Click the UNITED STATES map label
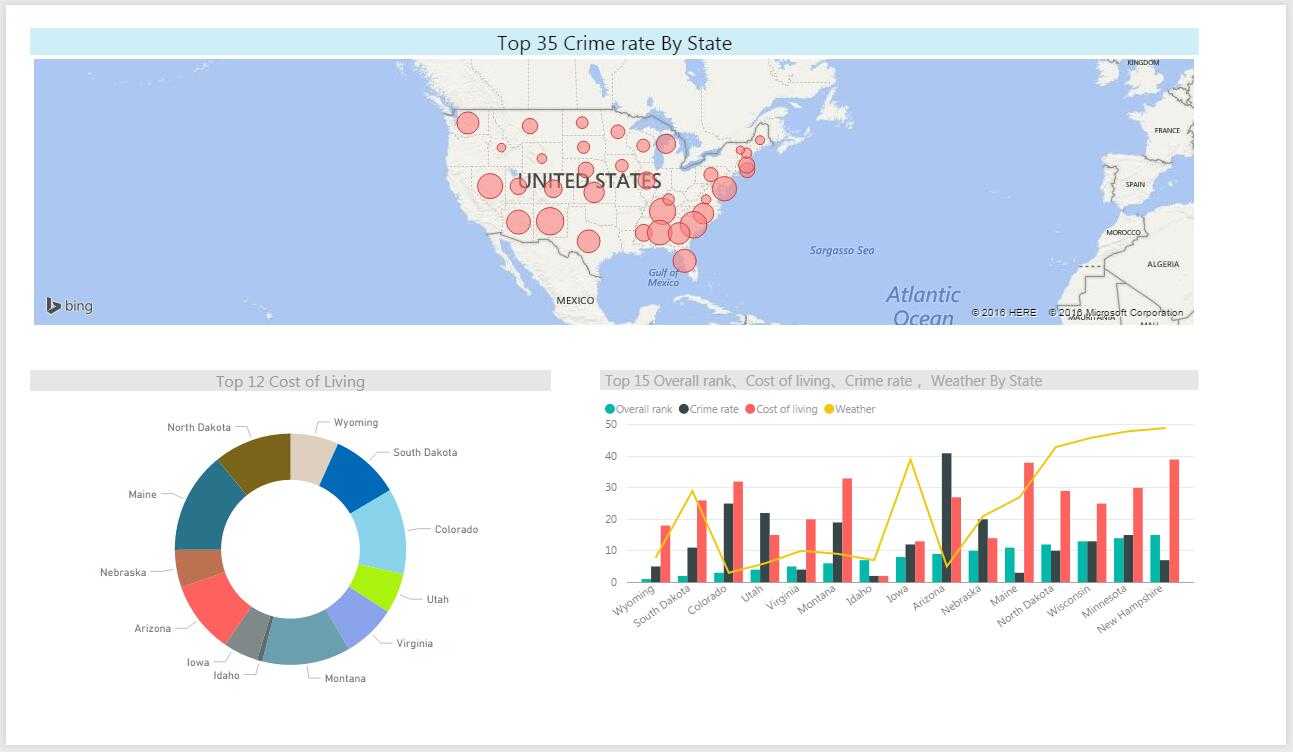The image size is (1293, 752). pos(589,181)
